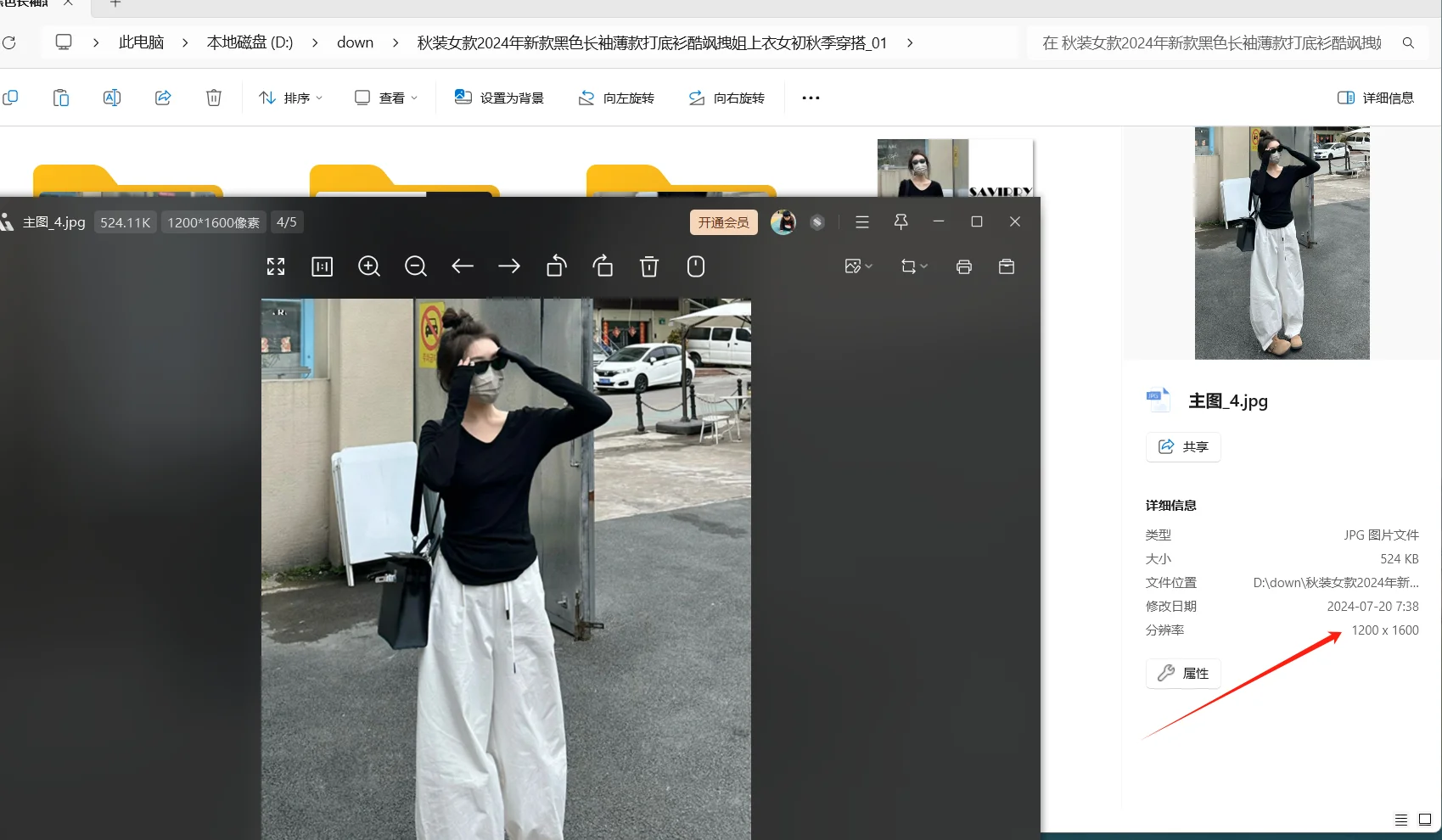The width and height of the screenshot is (1442, 840).
Task: Open the viewer hamburger menu
Action: (x=861, y=221)
